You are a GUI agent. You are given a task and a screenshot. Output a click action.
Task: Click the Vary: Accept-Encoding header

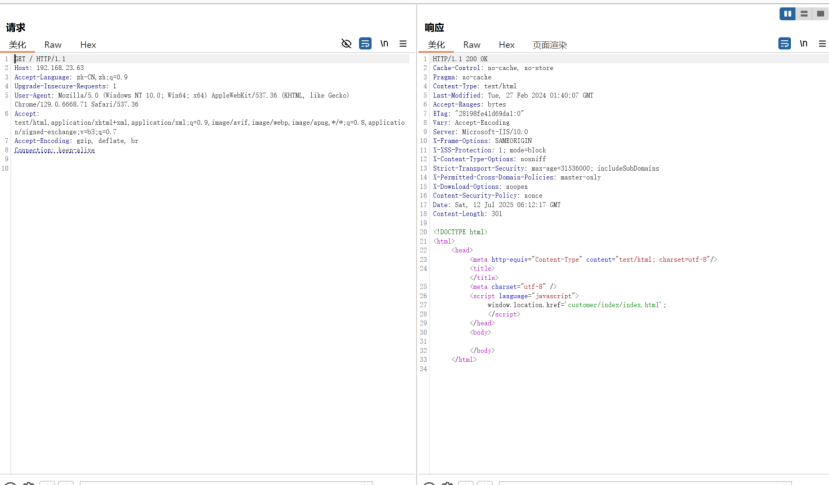click(471, 123)
